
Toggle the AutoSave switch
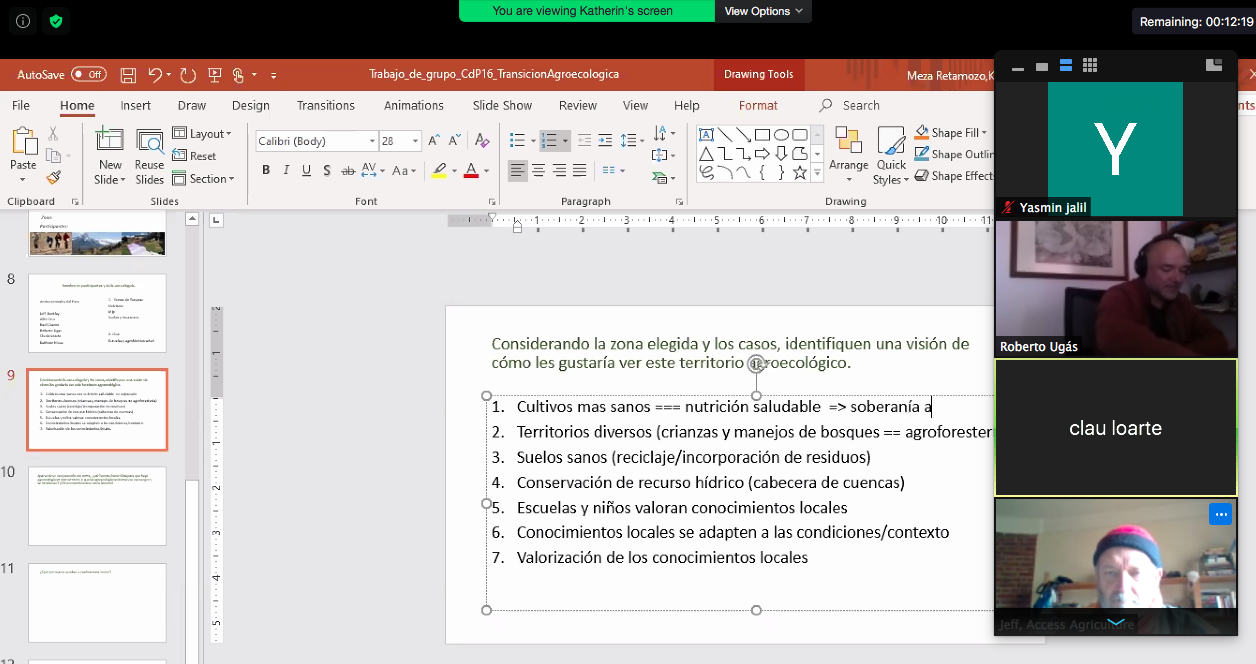click(89, 75)
